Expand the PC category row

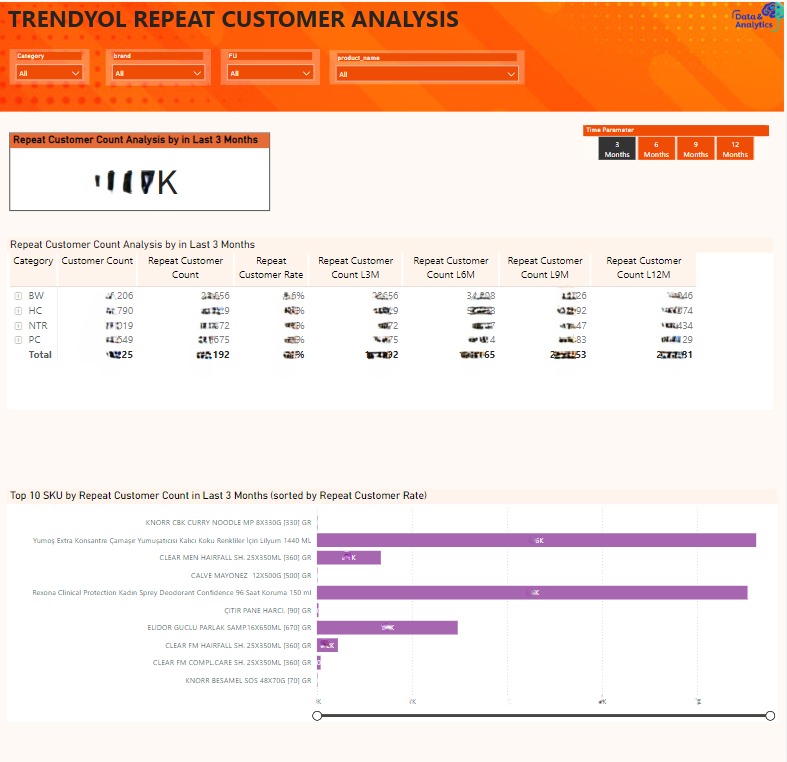coord(19,340)
